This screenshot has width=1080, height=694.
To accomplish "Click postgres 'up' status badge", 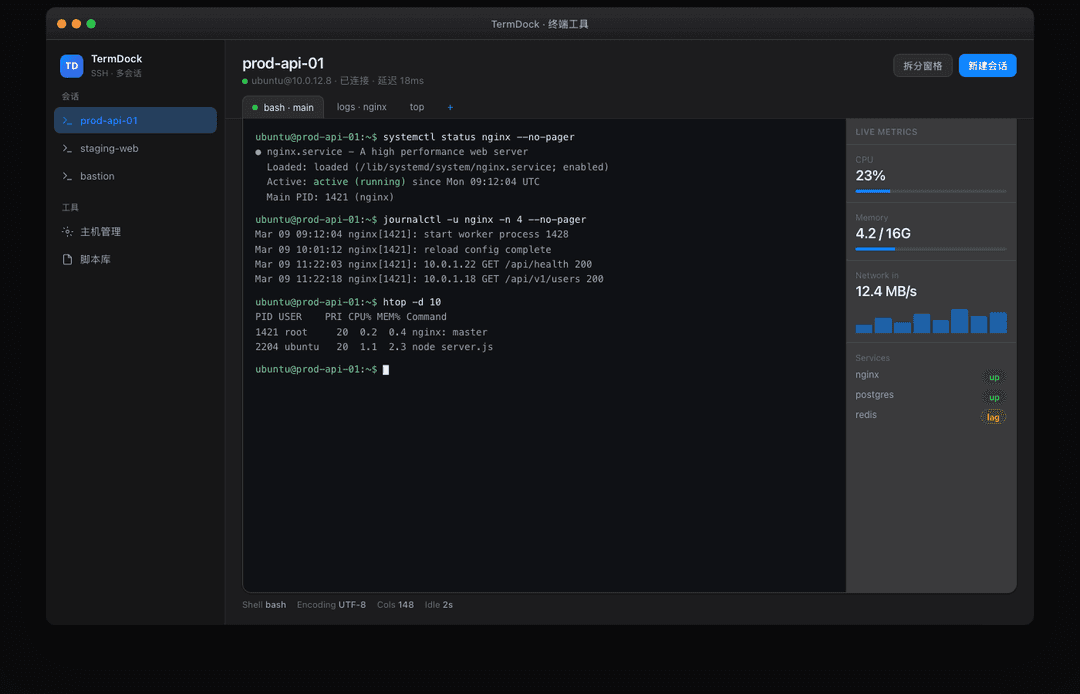I will 994,397.
